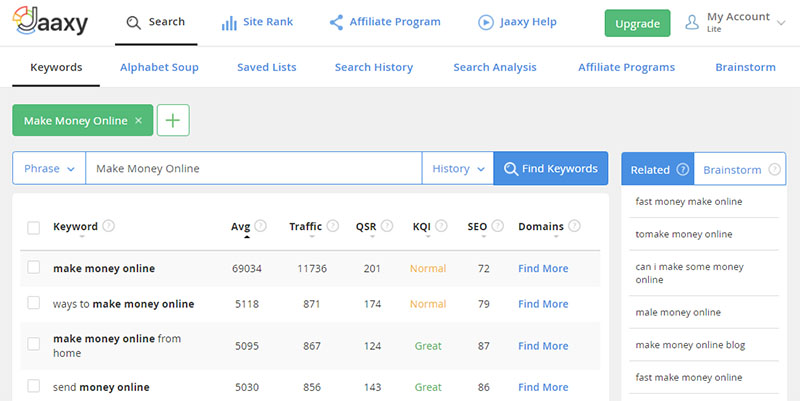Check the 'send money online' row checkbox
The height and width of the screenshot is (401, 800).
34,386
